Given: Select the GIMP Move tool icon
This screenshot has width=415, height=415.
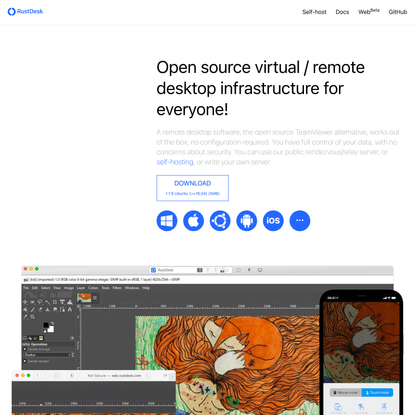Looking at the screenshot, I should (25, 302).
